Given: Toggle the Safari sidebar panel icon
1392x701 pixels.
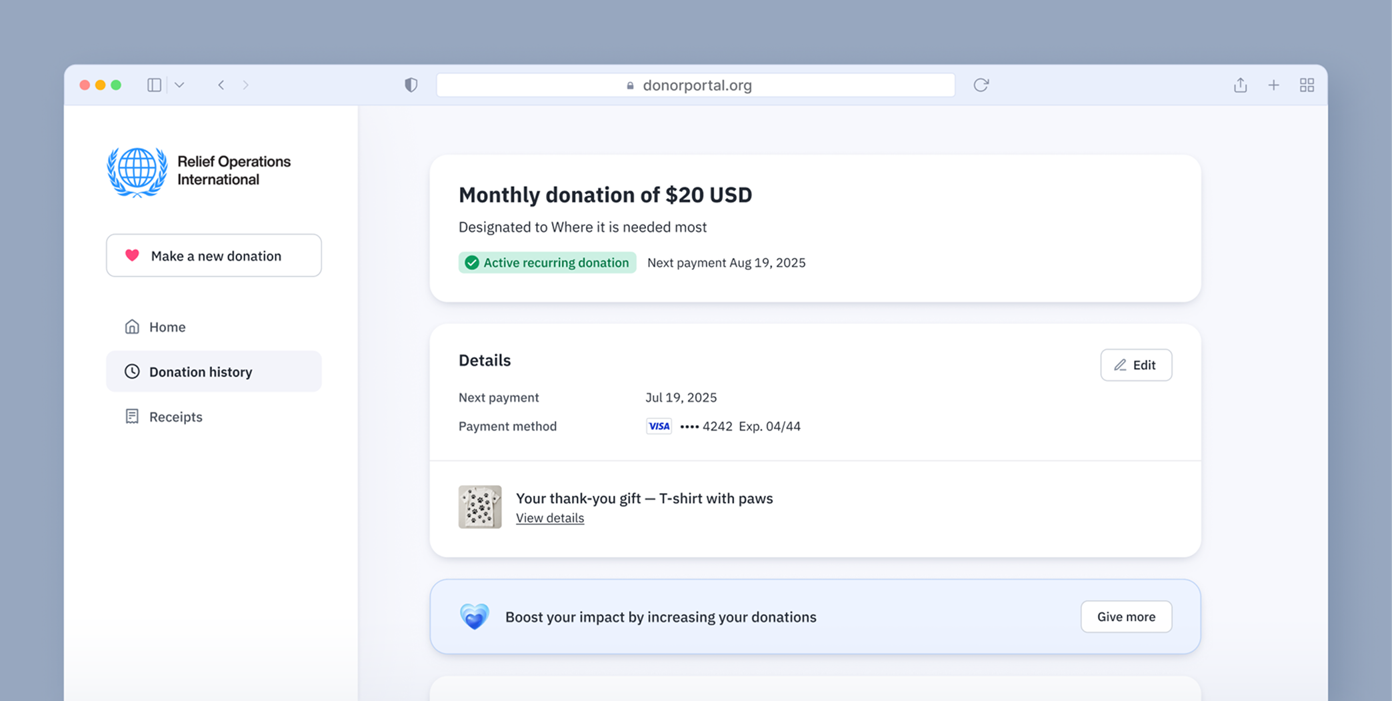Looking at the screenshot, I should click(x=153, y=85).
